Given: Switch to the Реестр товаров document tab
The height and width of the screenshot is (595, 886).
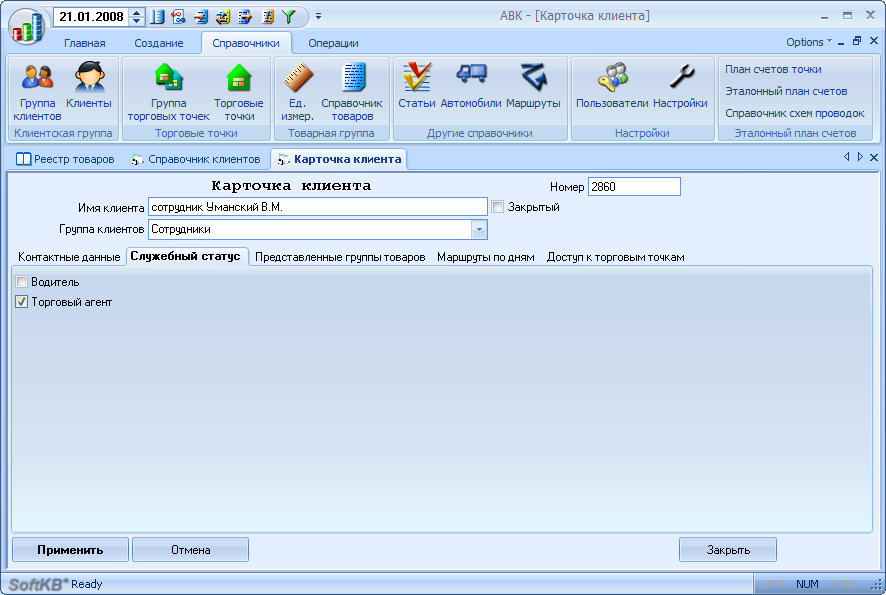Looking at the screenshot, I should (65, 159).
